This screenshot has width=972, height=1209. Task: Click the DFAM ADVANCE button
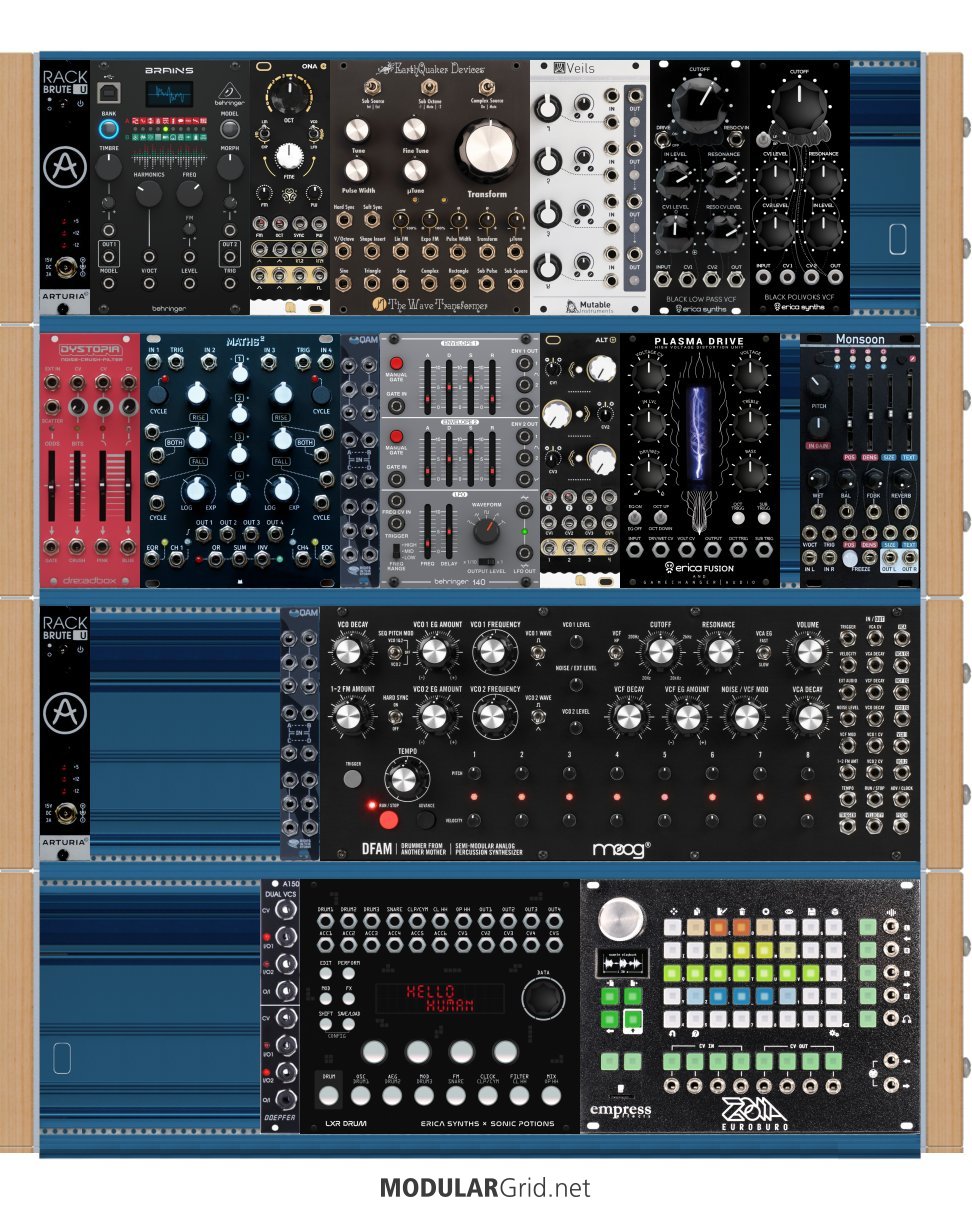click(427, 820)
